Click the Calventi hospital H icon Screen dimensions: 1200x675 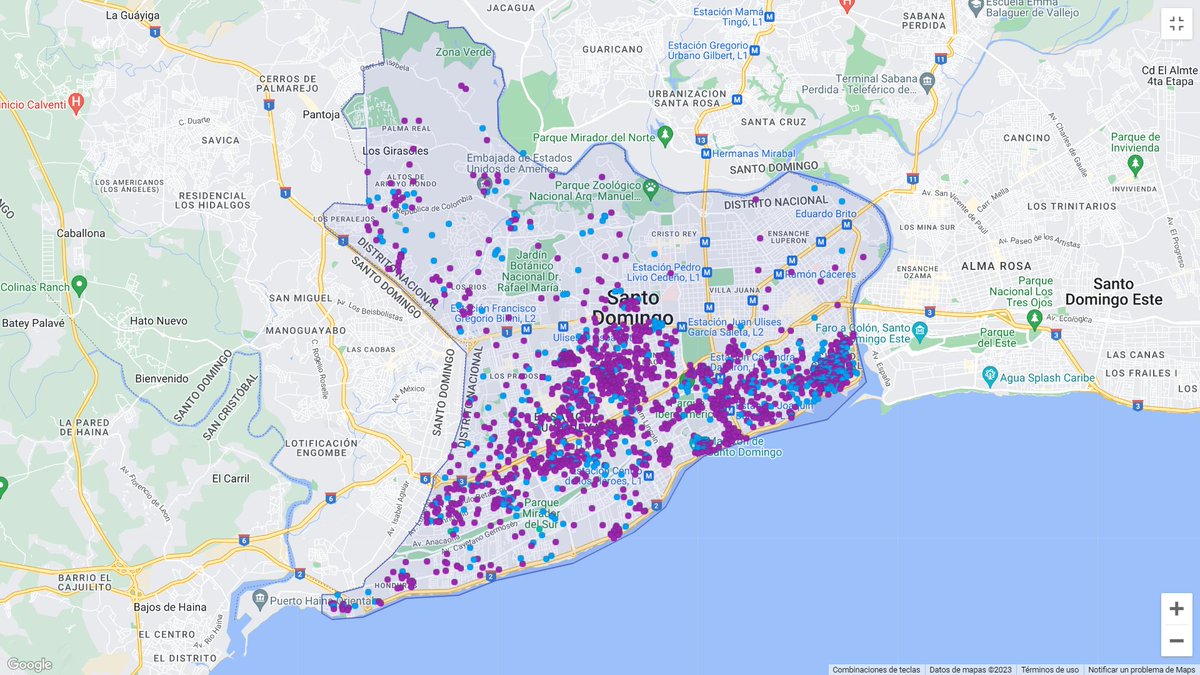(76, 102)
